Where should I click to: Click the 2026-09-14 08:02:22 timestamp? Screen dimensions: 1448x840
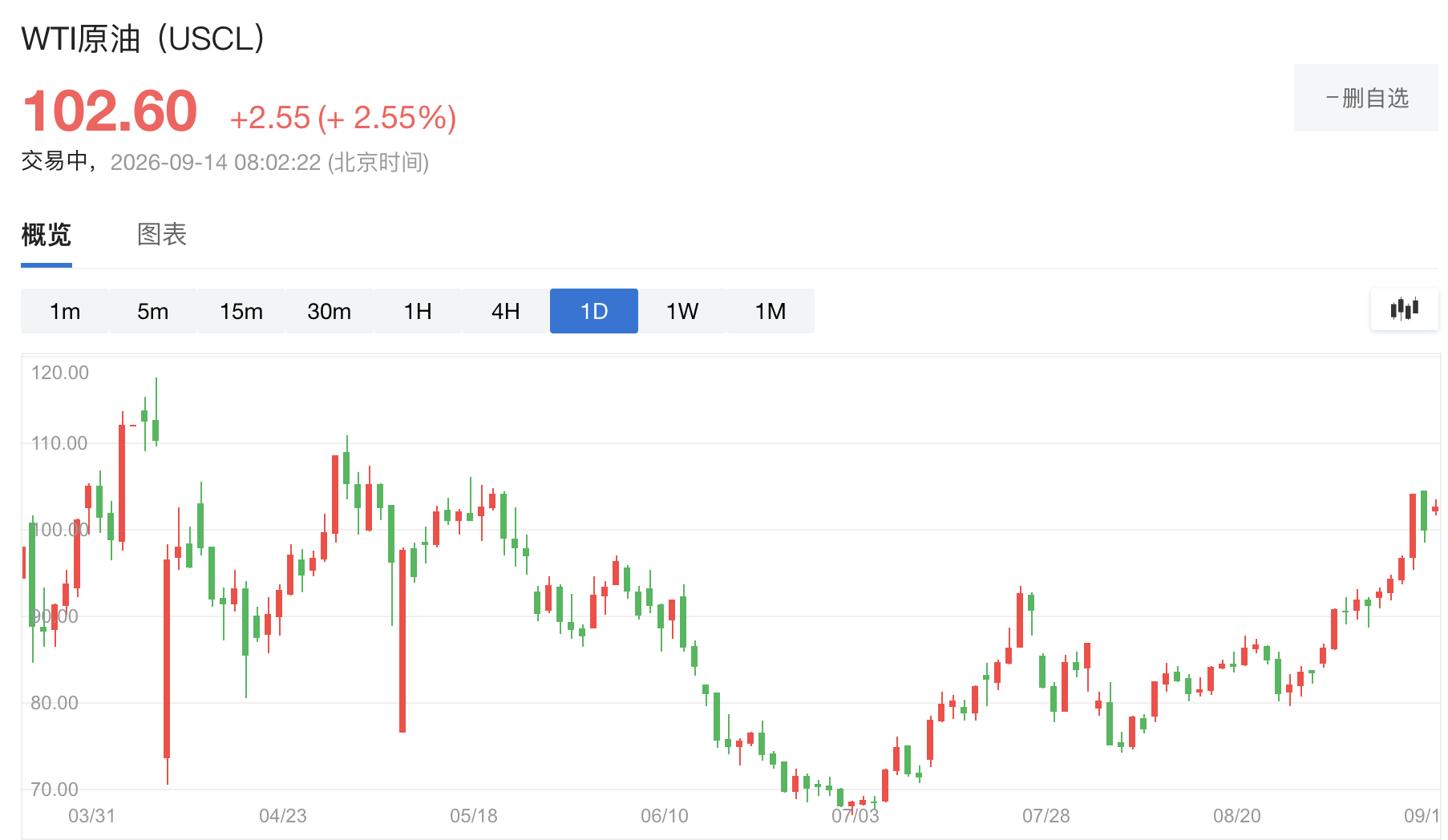tap(269, 163)
